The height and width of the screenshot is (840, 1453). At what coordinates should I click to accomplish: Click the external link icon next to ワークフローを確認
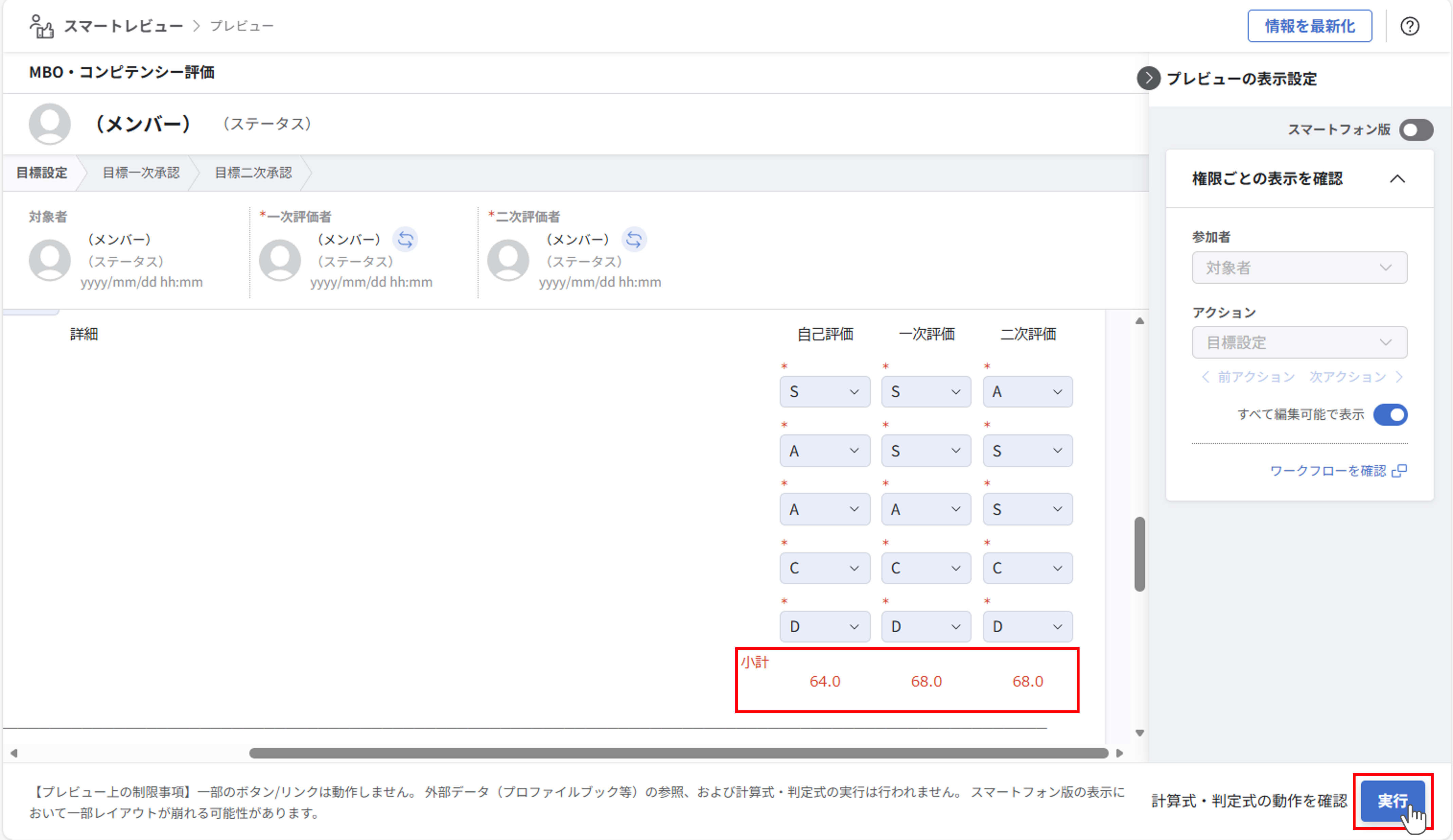tap(1399, 471)
